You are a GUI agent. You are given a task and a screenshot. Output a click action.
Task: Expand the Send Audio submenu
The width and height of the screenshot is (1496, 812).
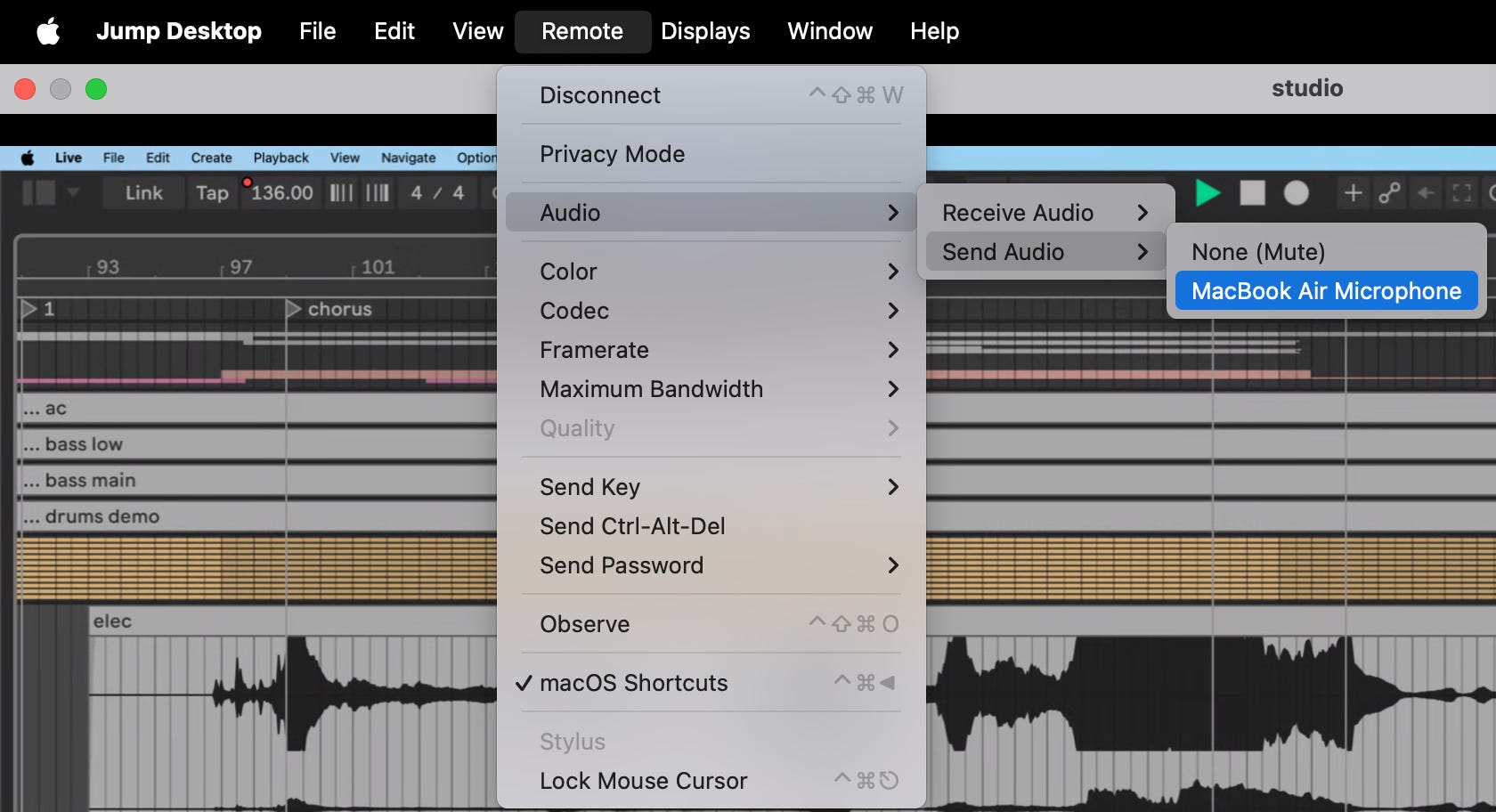pyautogui.click(x=1045, y=252)
